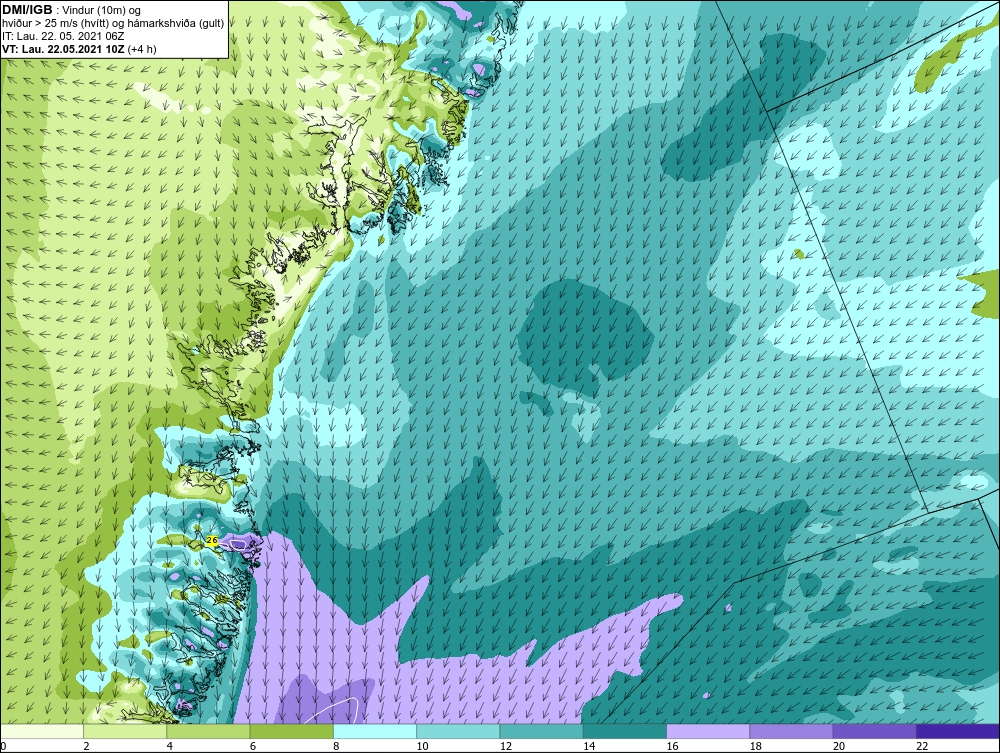The width and height of the screenshot is (1000, 753).
Task: Click the legend scale value 22
Action: (x=922, y=746)
